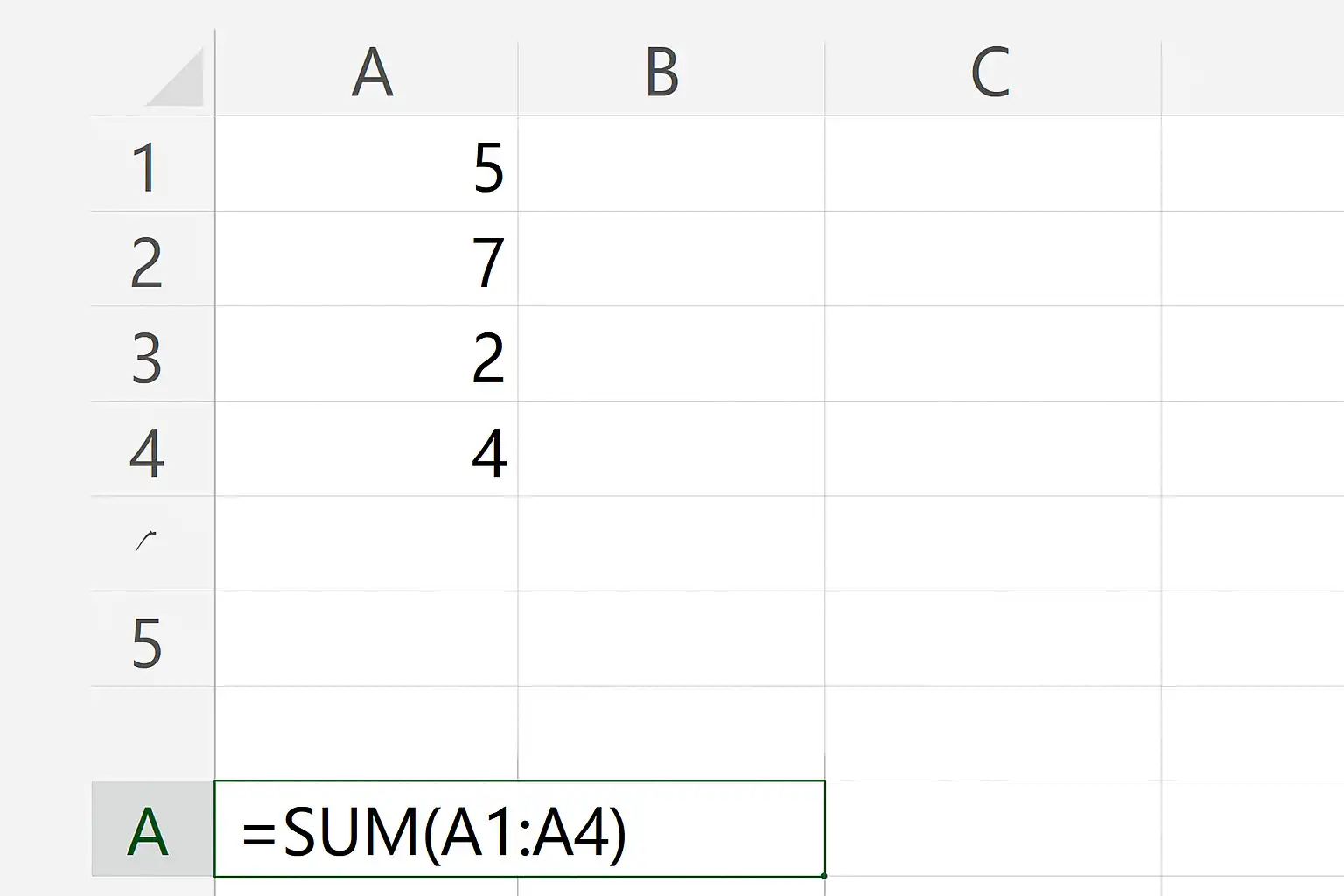Image resolution: width=1344 pixels, height=896 pixels.
Task: Select the row 4 header
Action: 153,449
